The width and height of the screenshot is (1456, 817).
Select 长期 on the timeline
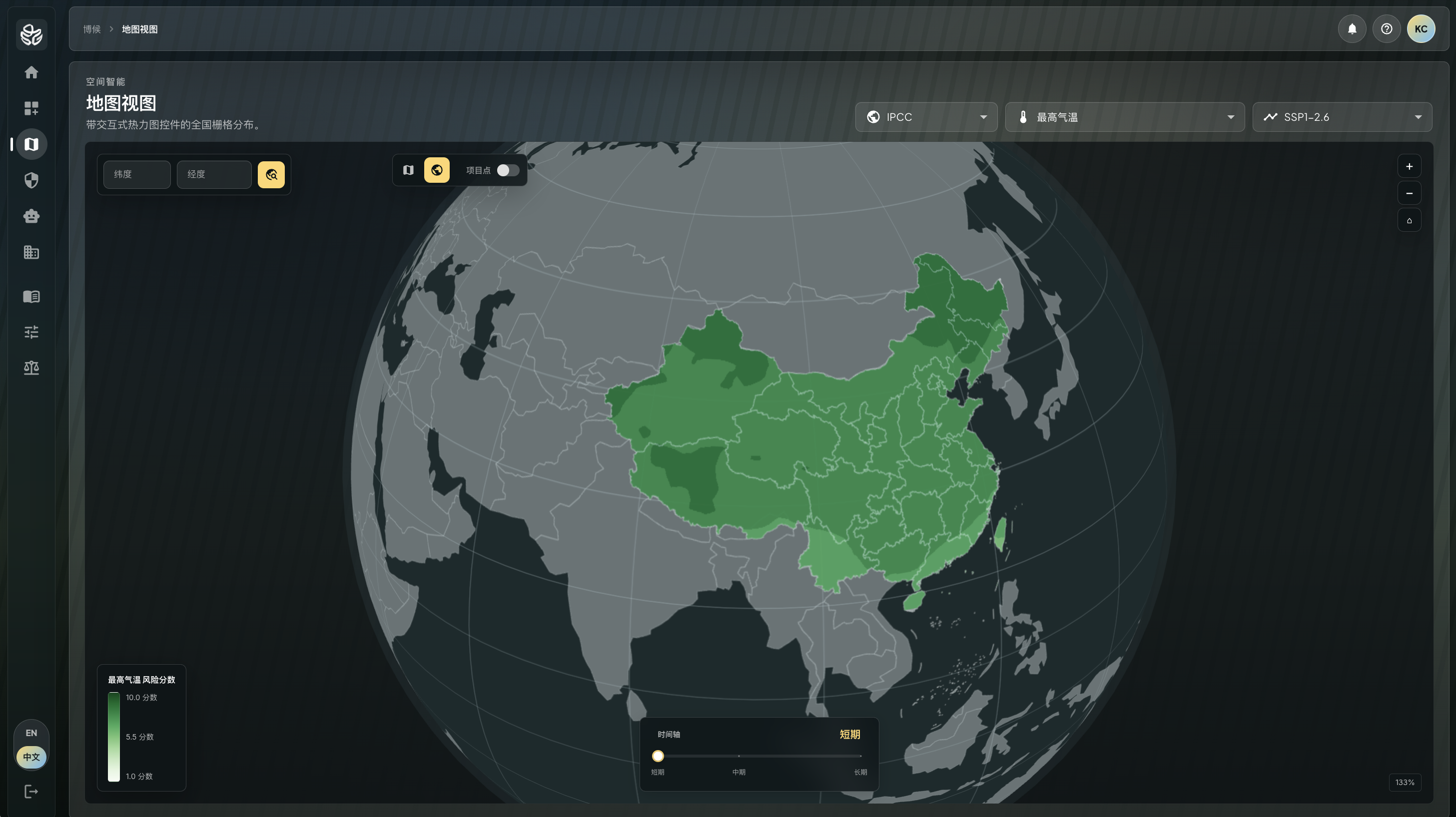pos(860,773)
